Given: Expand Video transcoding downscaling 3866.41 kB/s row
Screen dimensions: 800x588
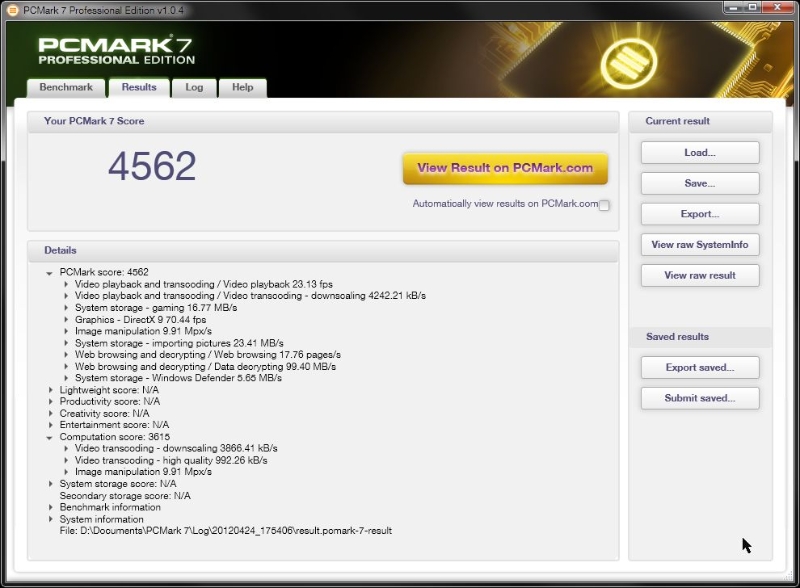Looking at the screenshot, I should click(x=66, y=449).
